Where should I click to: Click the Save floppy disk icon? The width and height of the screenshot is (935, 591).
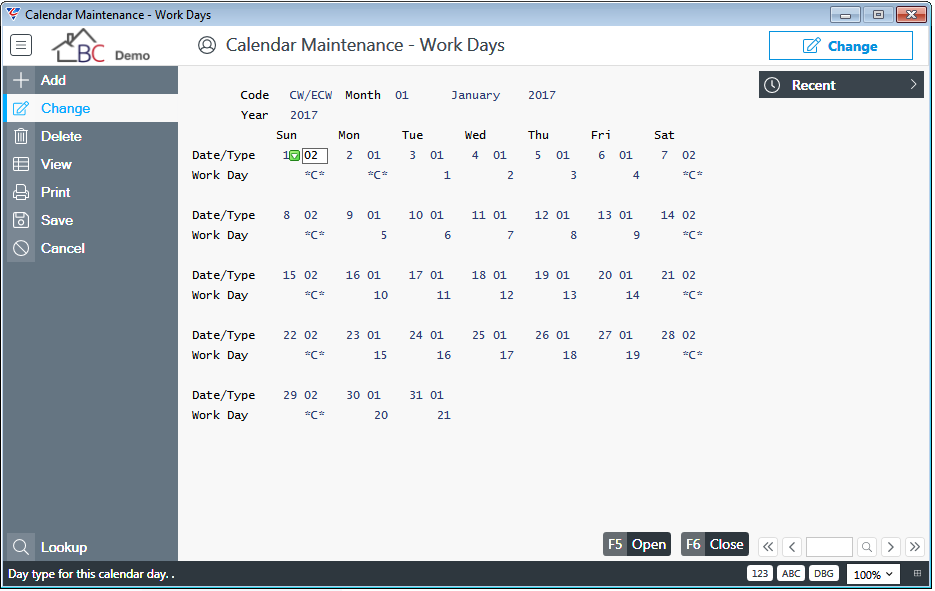coord(21,220)
